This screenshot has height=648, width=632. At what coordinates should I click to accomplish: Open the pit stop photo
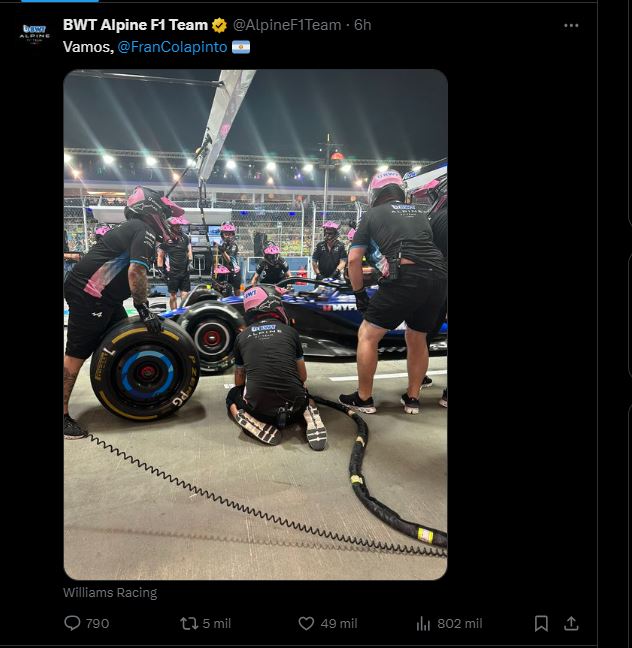[x=255, y=324]
